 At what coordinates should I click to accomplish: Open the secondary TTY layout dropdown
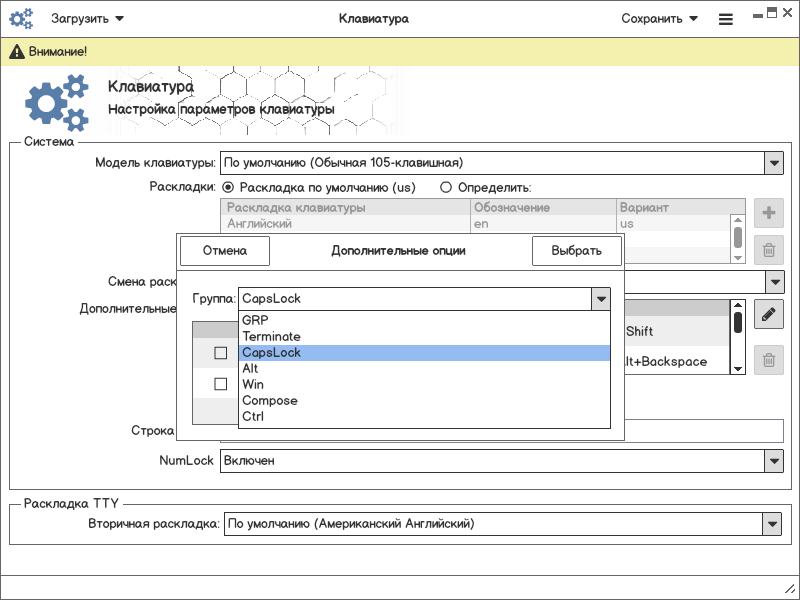(771, 523)
